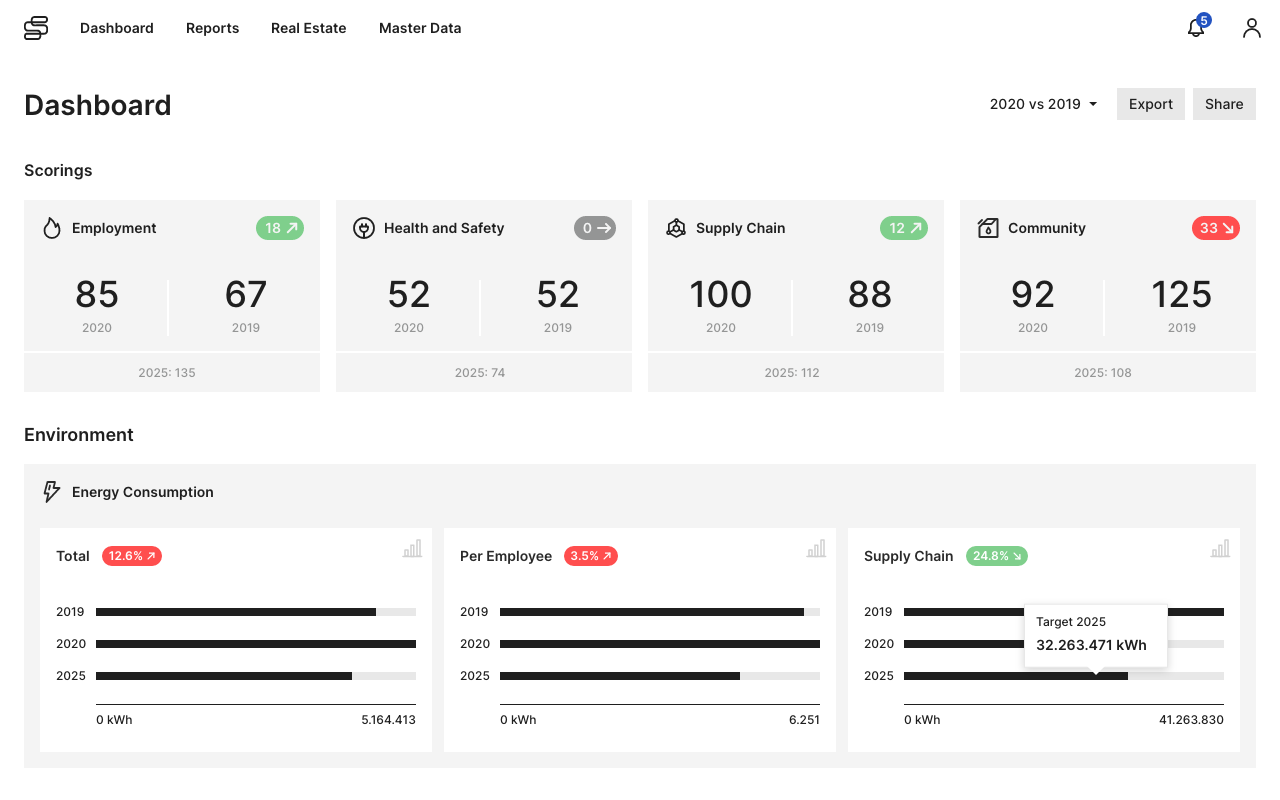Click the Community 2019 score 125
This screenshot has width=1280, height=800.
[x=1182, y=295]
